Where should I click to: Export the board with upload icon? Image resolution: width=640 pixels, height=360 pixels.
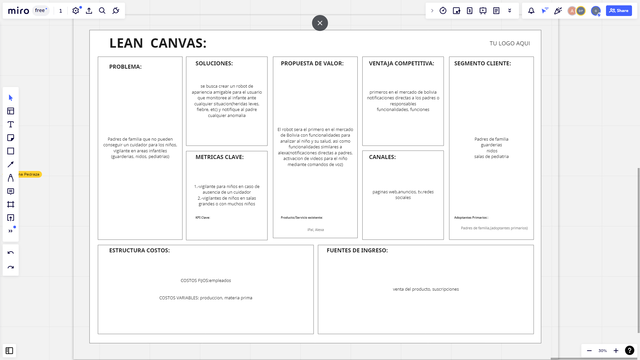(x=89, y=11)
